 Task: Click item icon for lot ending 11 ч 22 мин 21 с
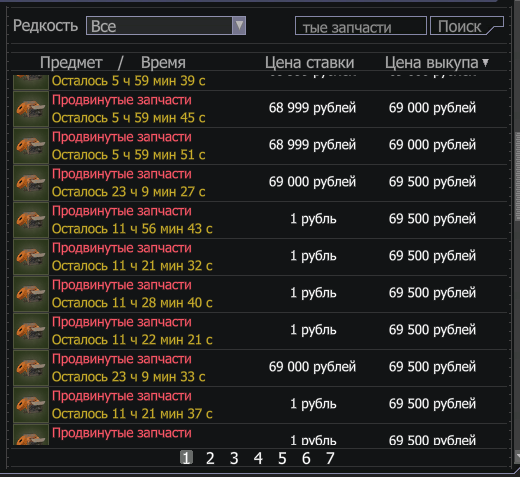pos(31,331)
